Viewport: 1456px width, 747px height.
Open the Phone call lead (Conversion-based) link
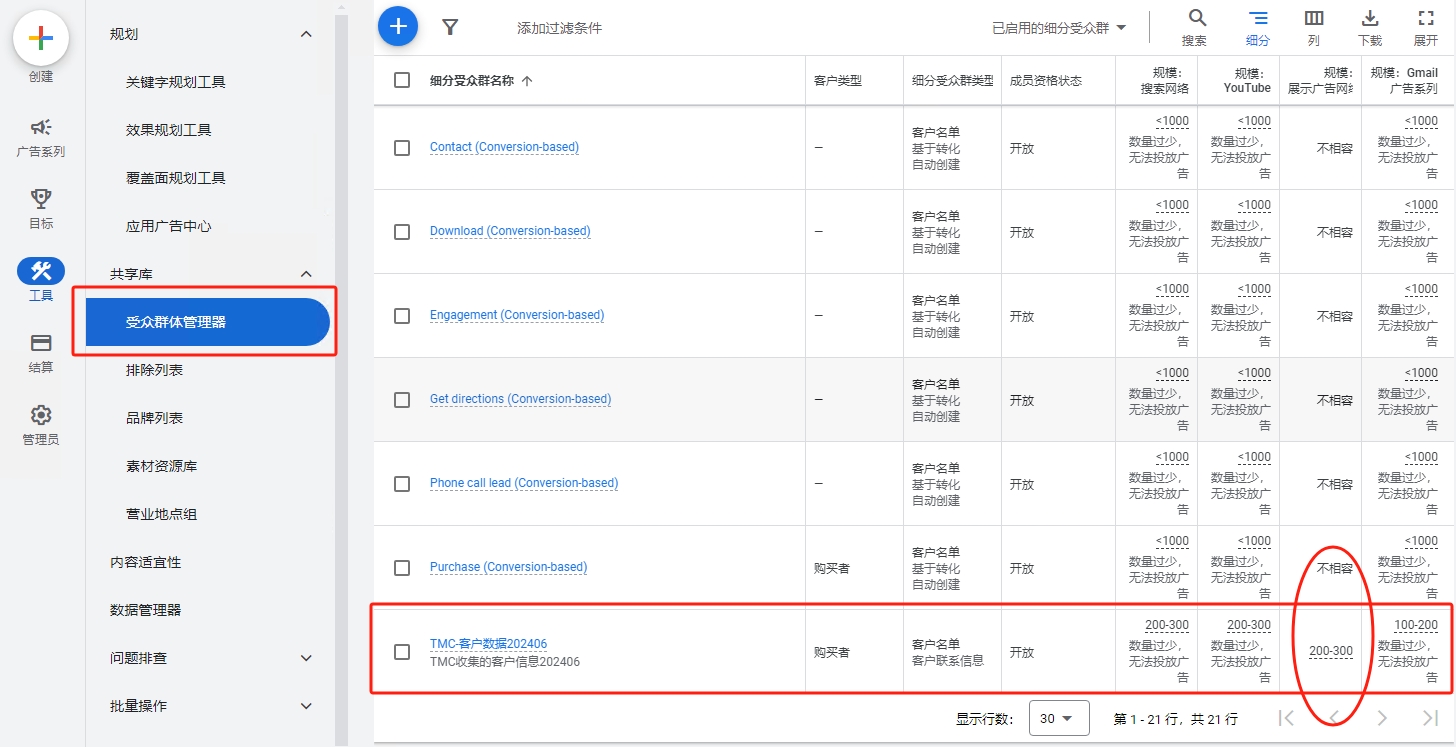click(x=524, y=483)
